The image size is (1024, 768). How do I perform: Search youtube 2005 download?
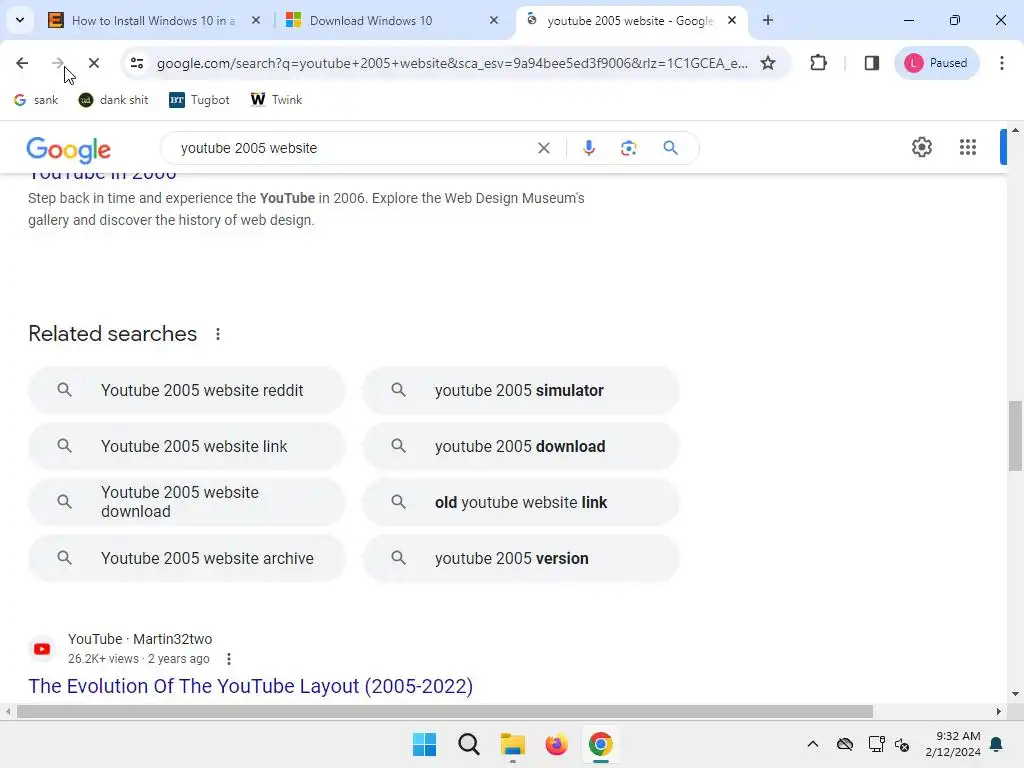click(x=521, y=447)
